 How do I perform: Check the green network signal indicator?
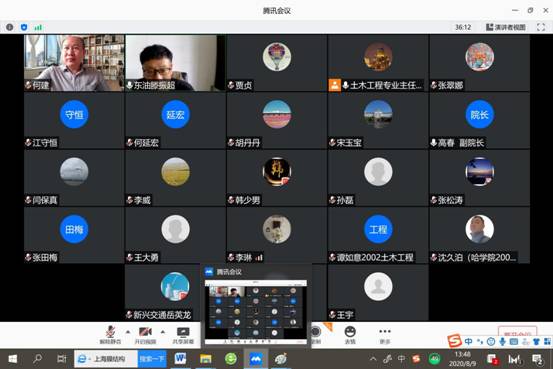click(x=38, y=27)
